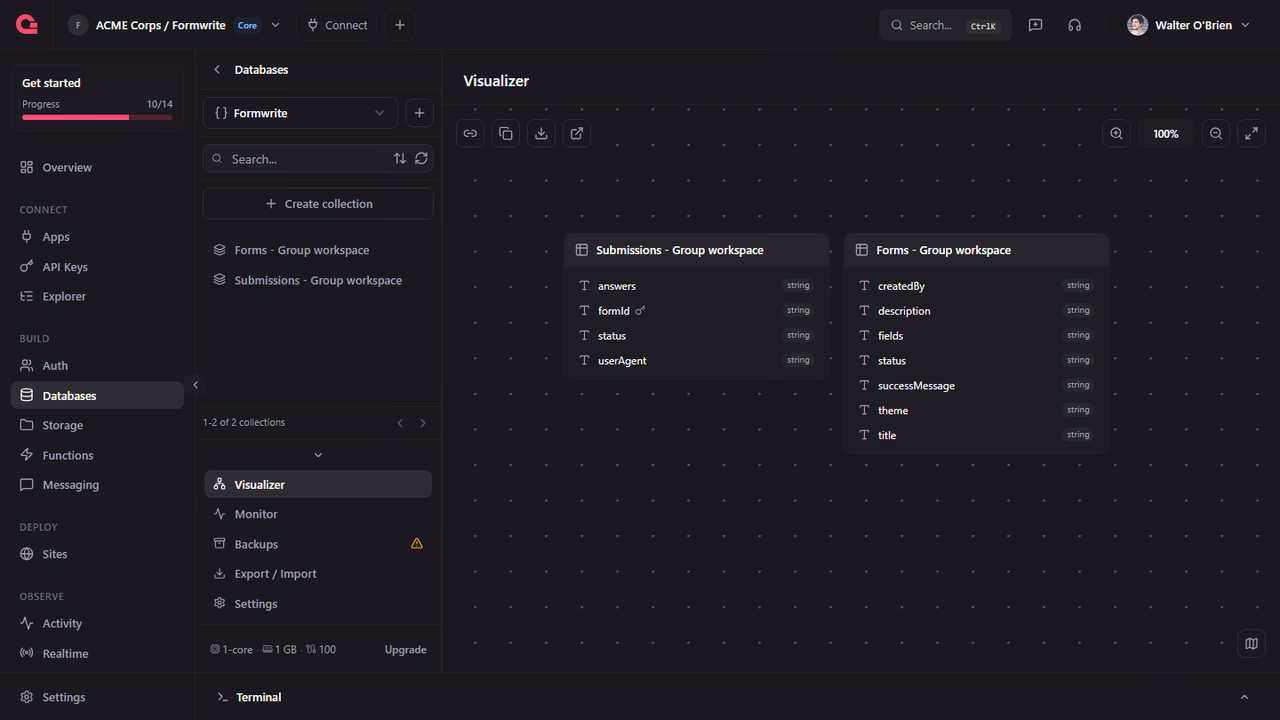Open the Walter O'Brien user menu
The width and height of the screenshot is (1280, 720).
(1189, 25)
